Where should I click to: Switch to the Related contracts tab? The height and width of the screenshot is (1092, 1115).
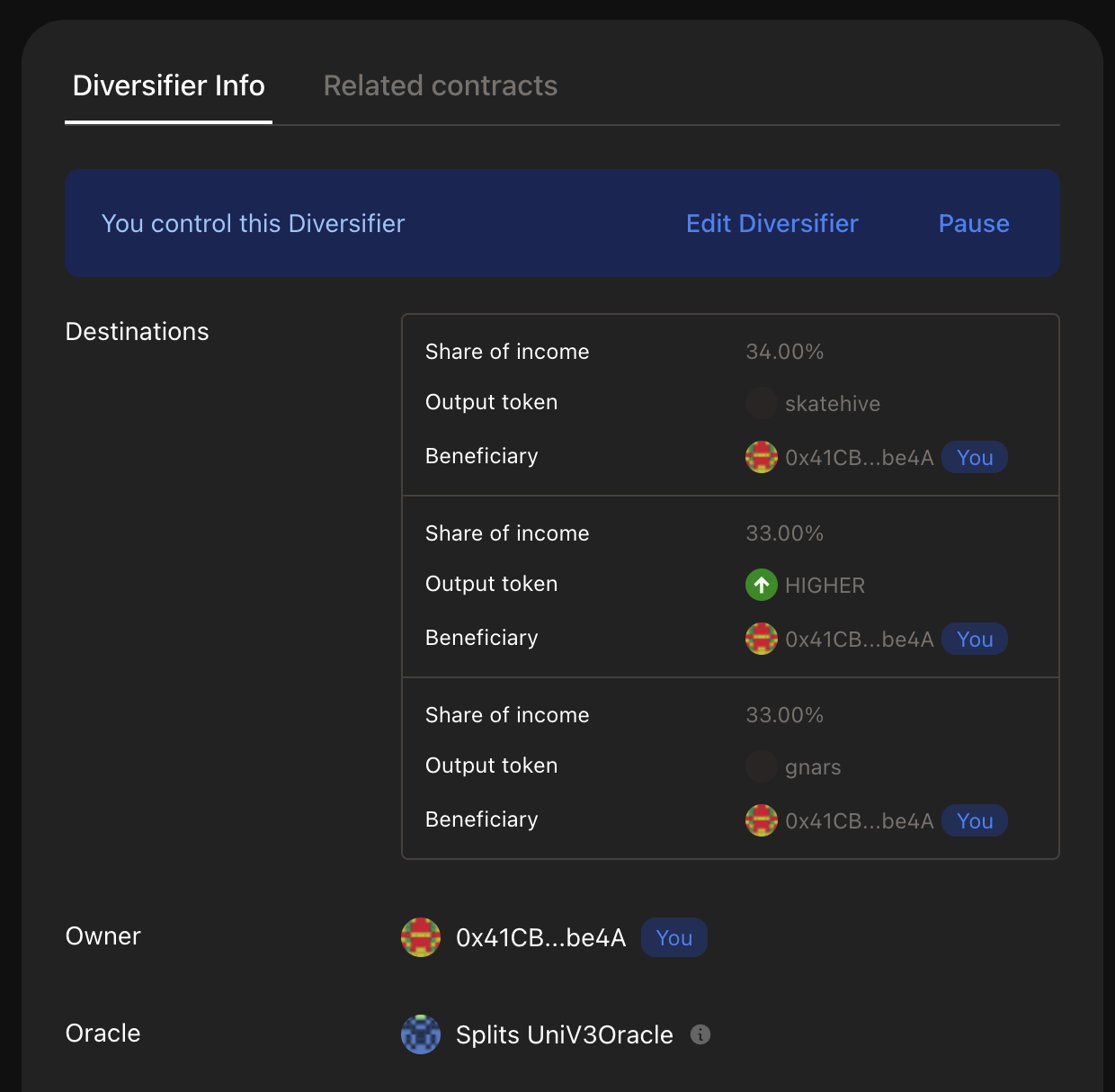(x=440, y=85)
